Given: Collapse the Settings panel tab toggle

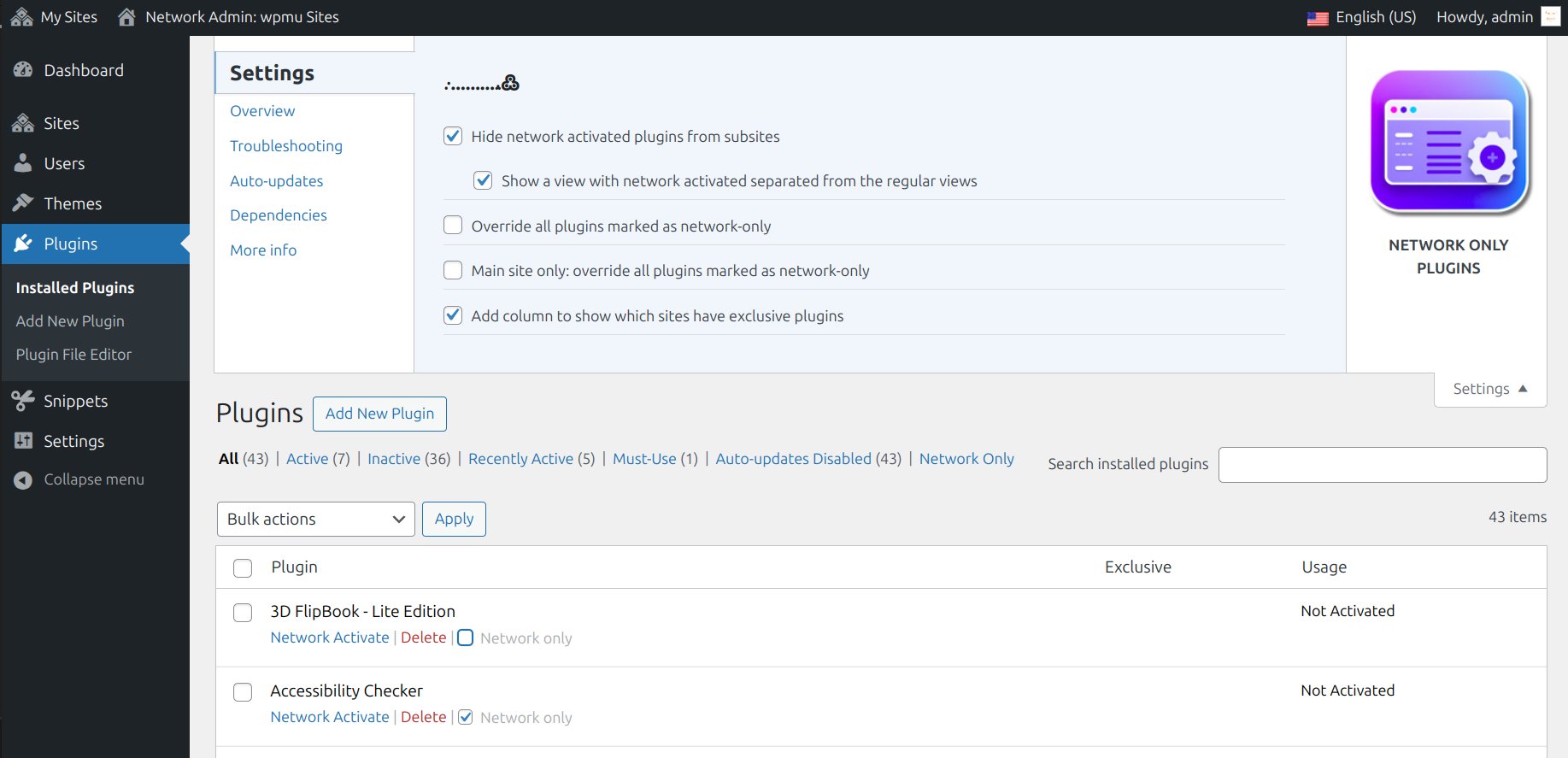Looking at the screenshot, I should pyautogui.click(x=1490, y=389).
